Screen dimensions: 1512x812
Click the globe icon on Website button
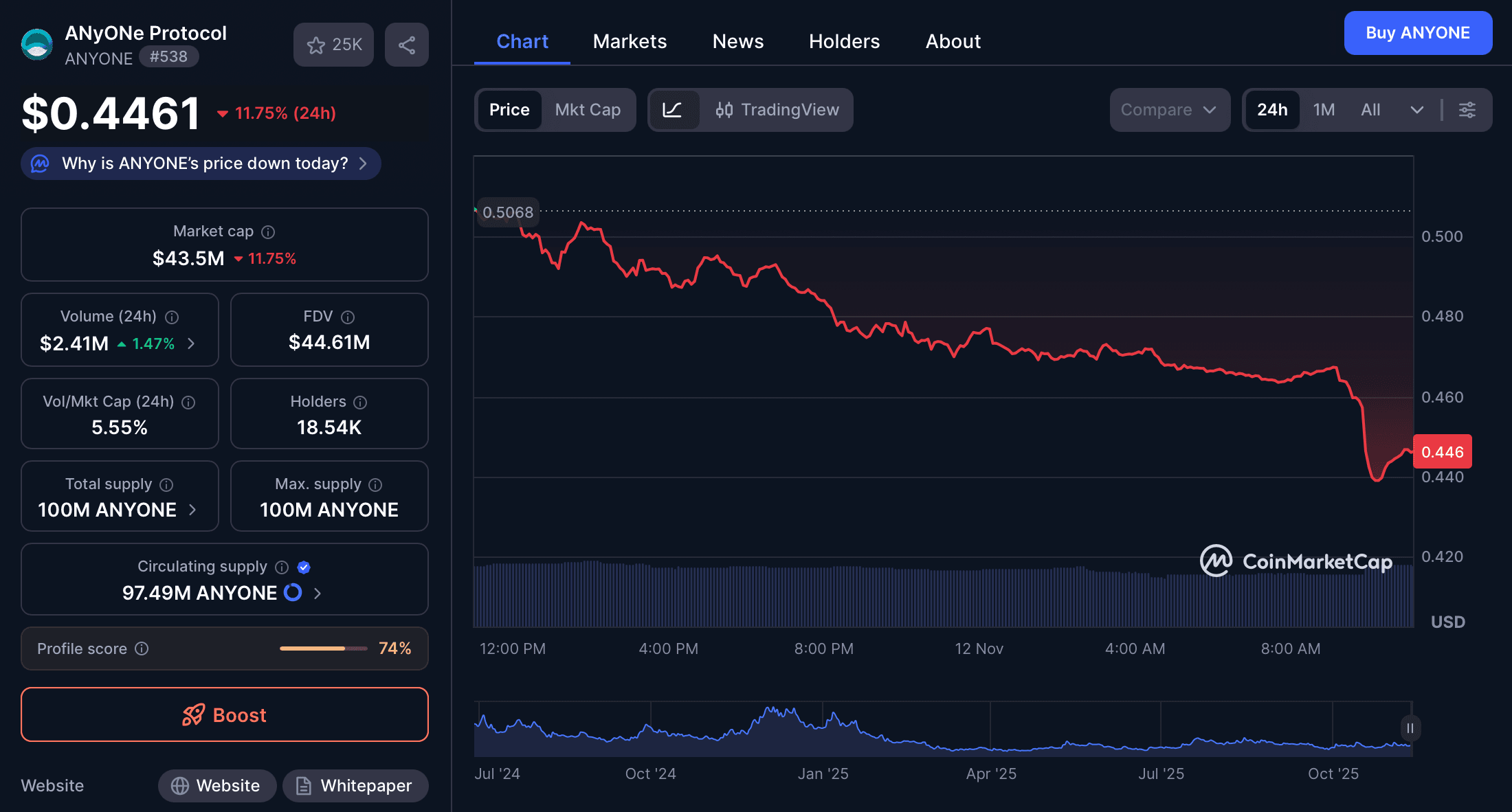tap(180, 785)
